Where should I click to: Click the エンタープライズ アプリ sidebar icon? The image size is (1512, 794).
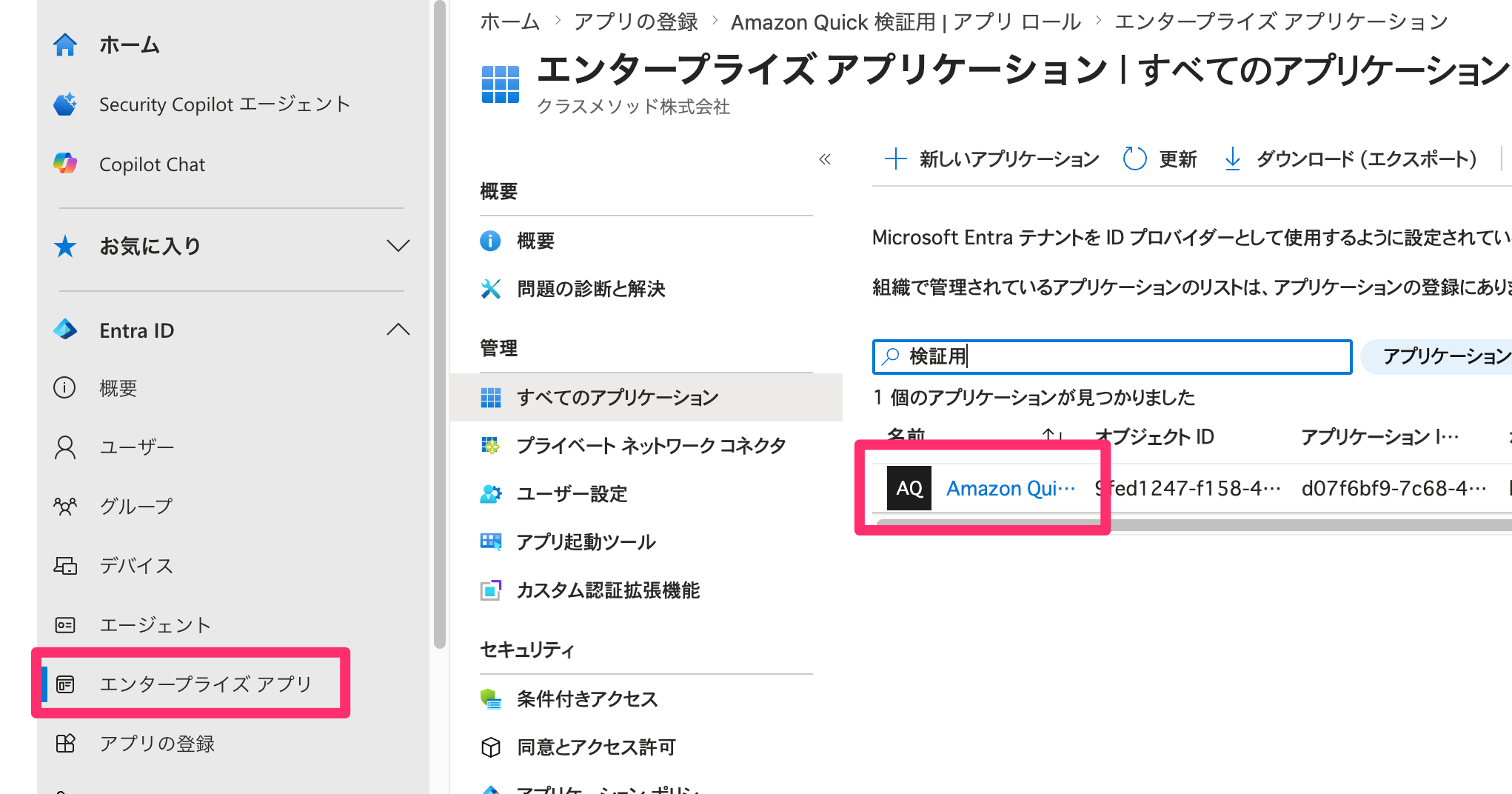[x=65, y=684]
